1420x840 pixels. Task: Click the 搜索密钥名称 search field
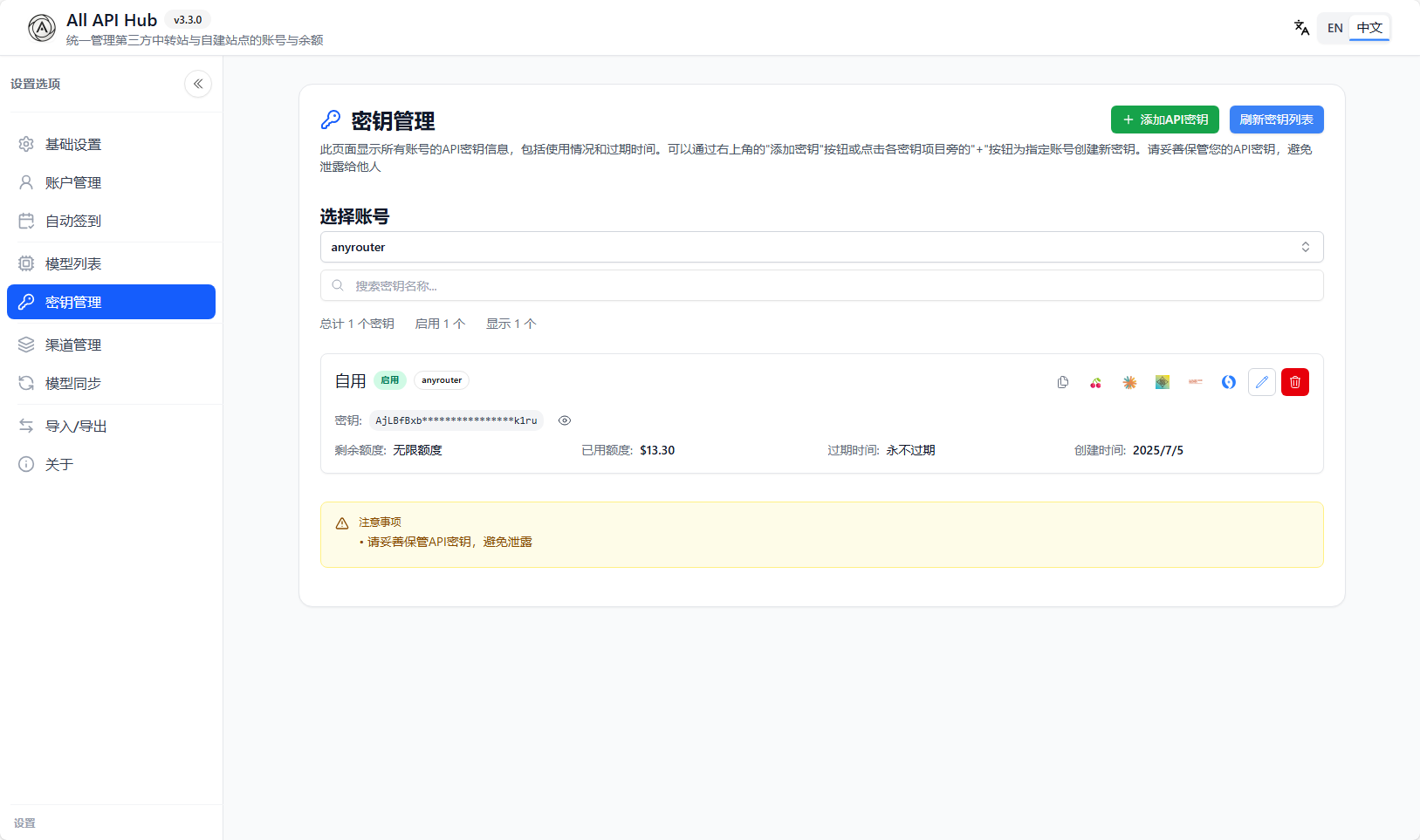[x=821, y=285]
